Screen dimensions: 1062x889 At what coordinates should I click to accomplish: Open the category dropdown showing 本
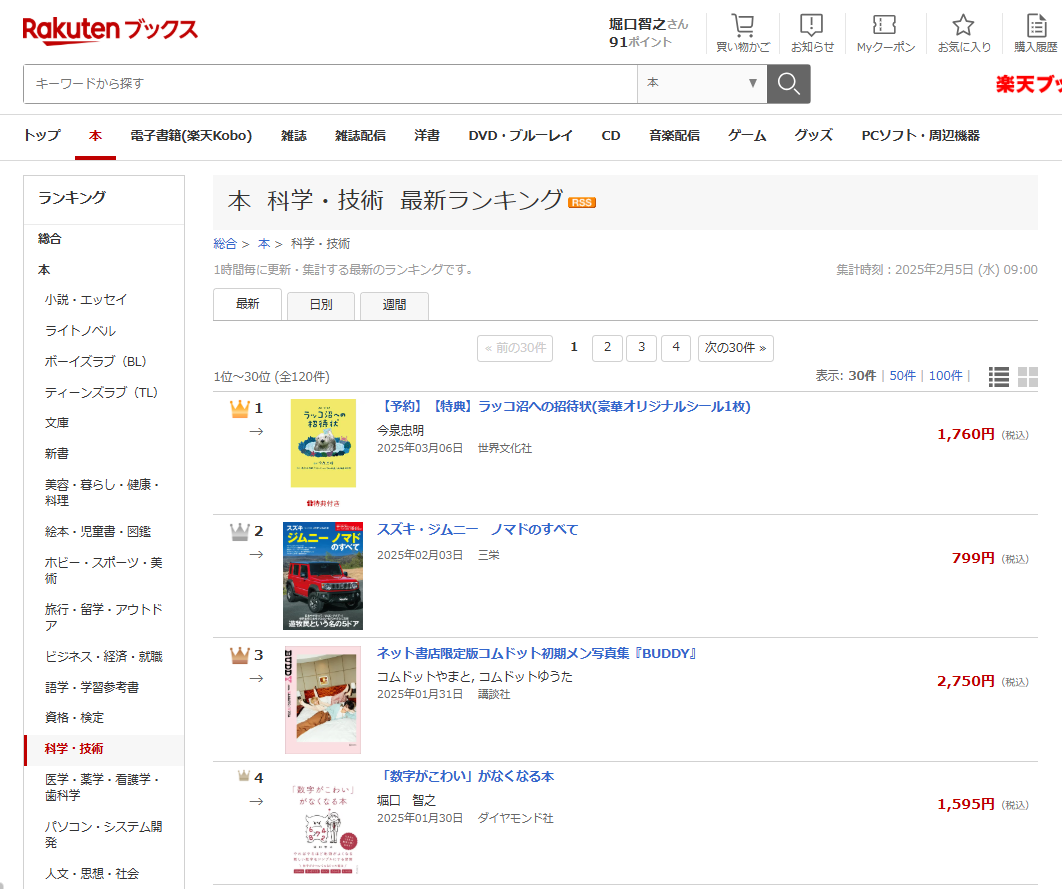click(x=702, y=84)
